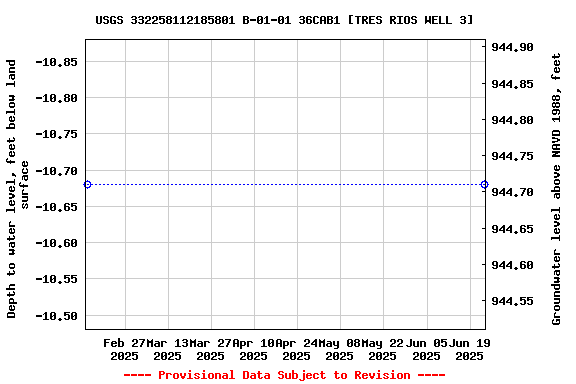Select the -10.75 left axis label
This screenshot has height=384, width=576.
pos(57,134)
